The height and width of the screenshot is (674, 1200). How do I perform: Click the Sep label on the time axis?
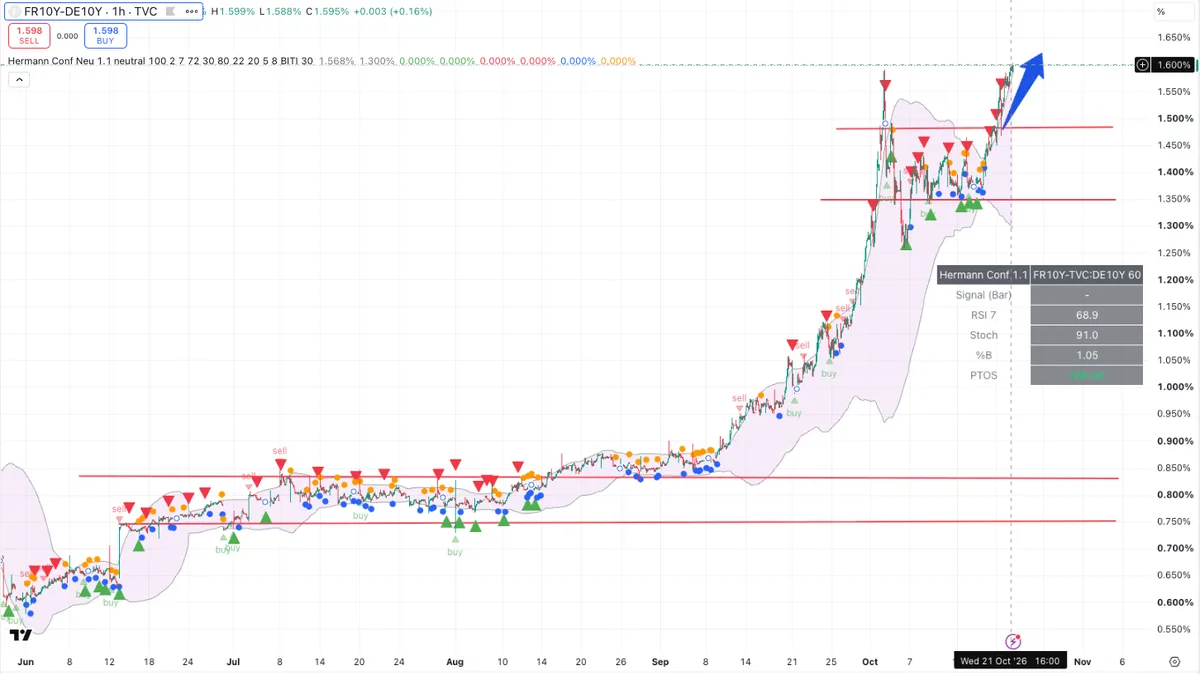[x=659, y=661]
